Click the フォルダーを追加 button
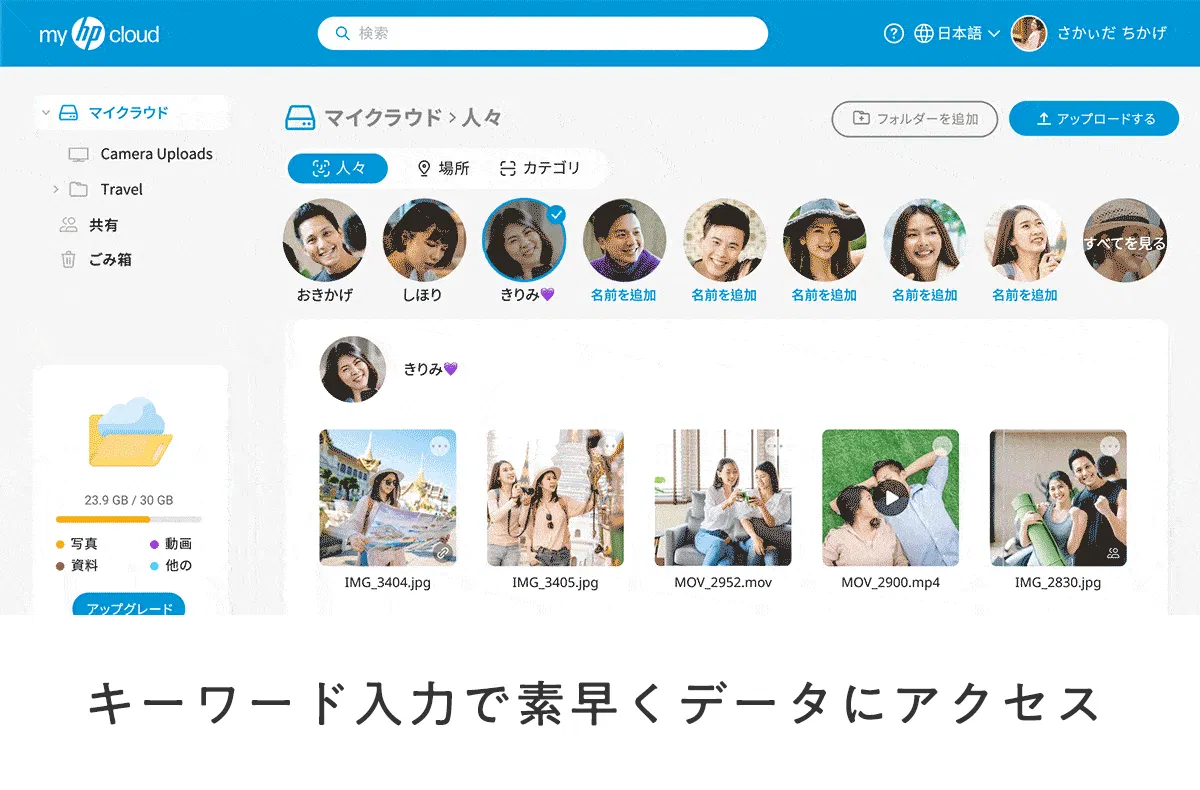Screen dimensions: 1200x790 pos(914,119)
